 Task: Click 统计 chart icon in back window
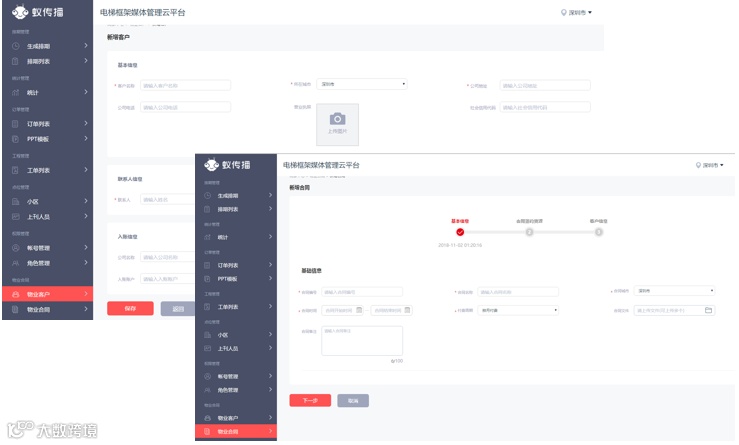16,92
